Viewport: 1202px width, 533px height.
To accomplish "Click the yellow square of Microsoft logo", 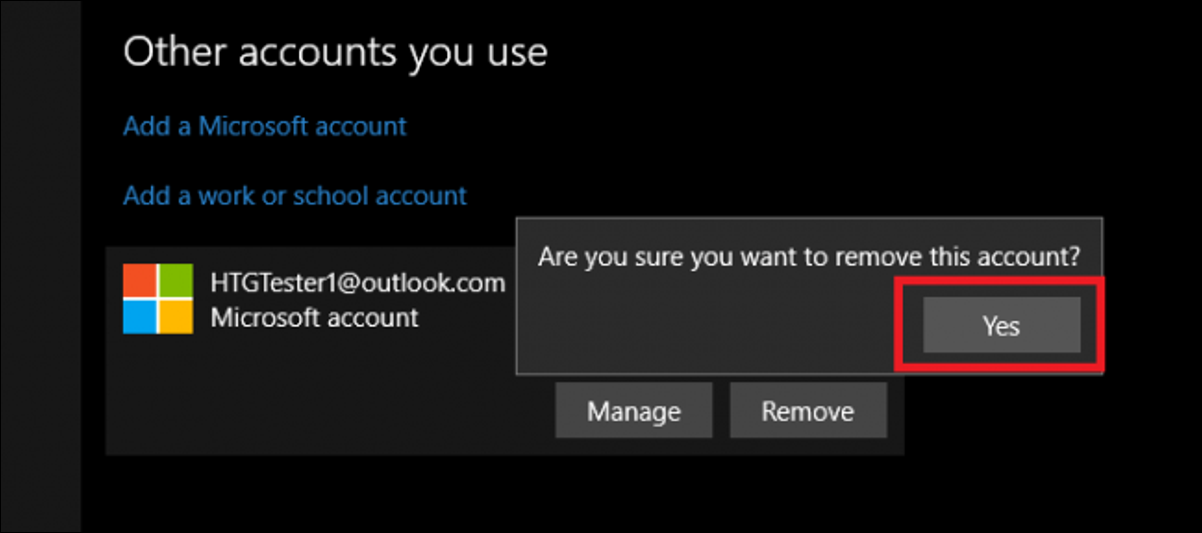I will point(177,317).
